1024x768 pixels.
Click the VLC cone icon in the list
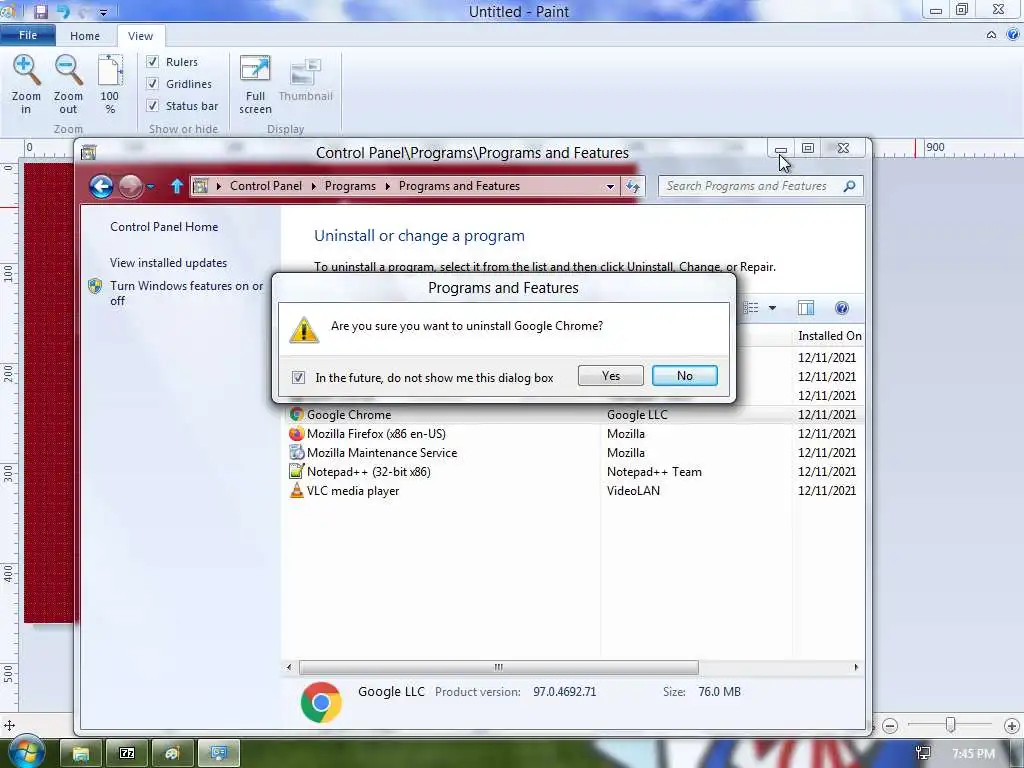[296, 490]
